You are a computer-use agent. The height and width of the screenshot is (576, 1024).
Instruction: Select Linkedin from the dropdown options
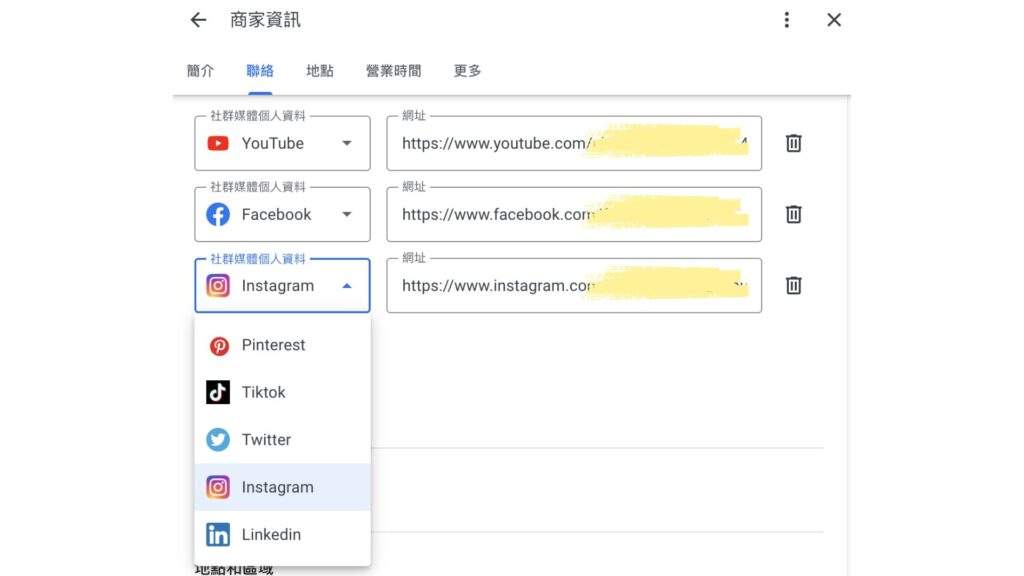tap(271, 535)
